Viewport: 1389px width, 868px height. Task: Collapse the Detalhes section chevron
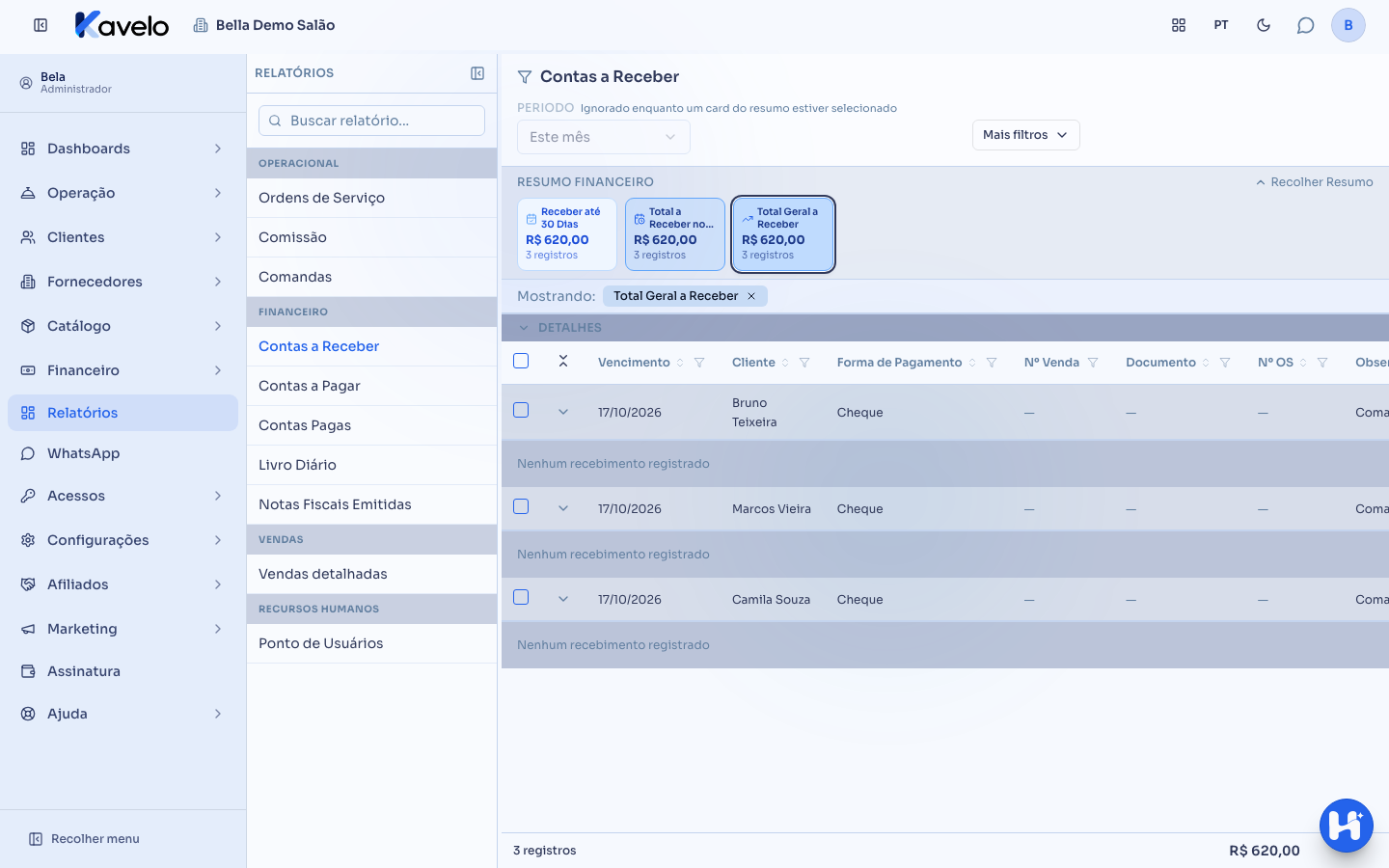click(524, 328)
